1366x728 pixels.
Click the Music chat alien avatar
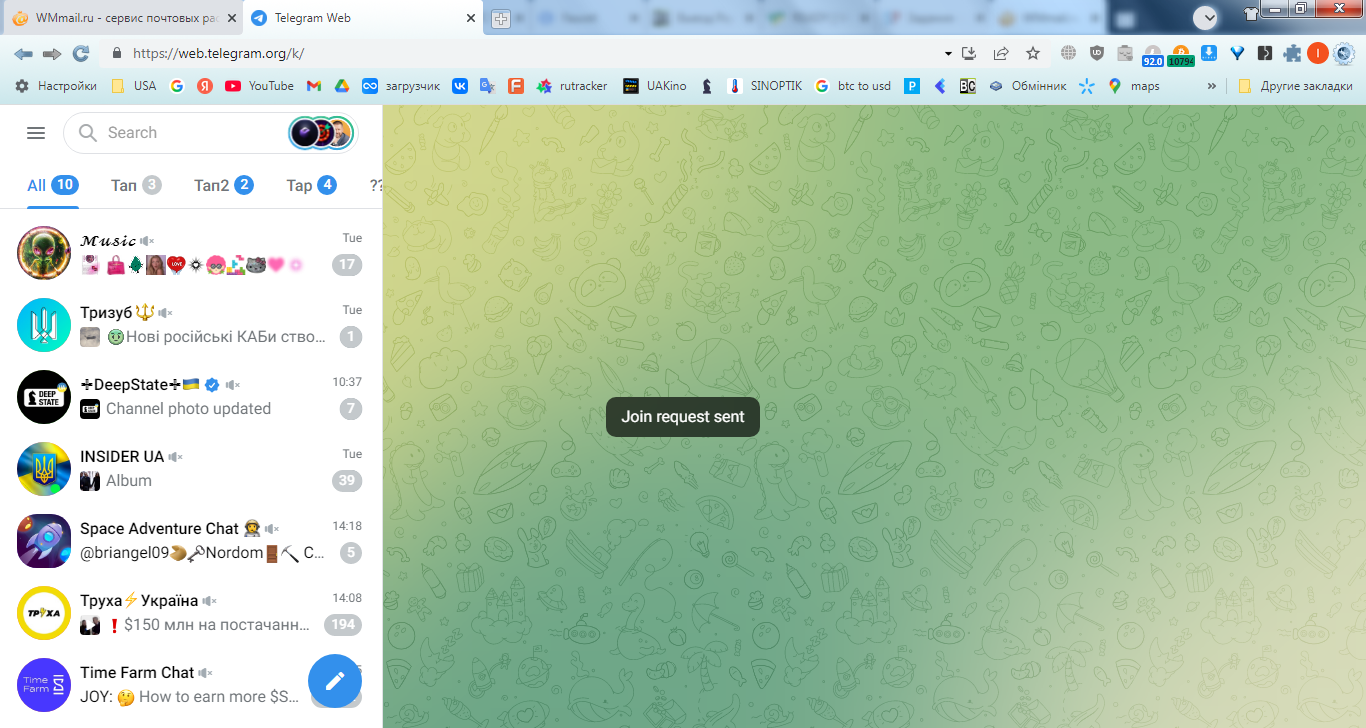44,253
